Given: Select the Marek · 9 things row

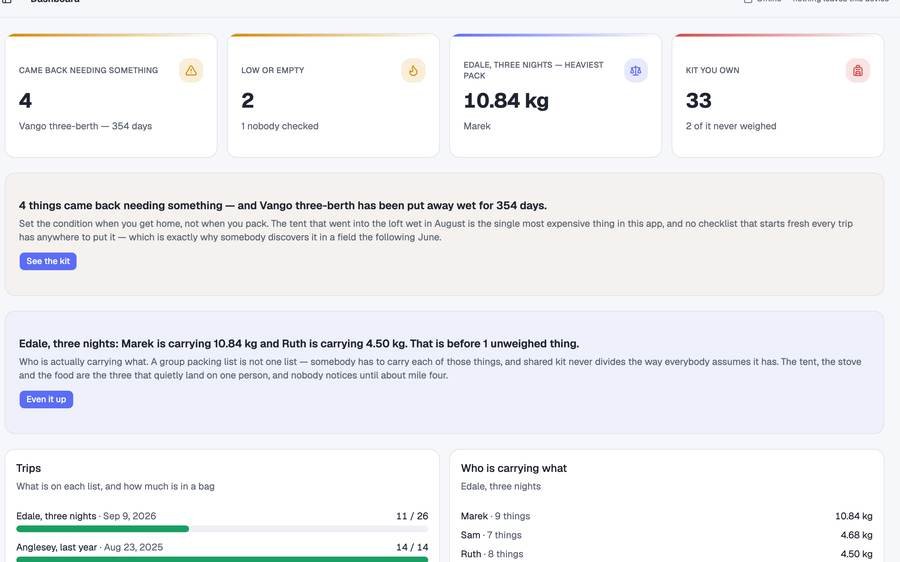Looking at the screenshot, I should point(666,516).
